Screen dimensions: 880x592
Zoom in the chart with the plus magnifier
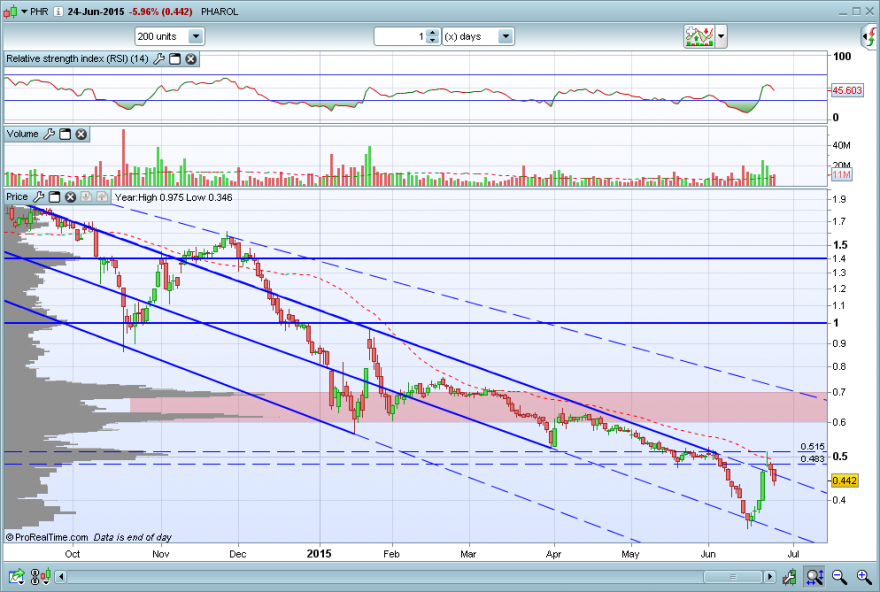864,576
